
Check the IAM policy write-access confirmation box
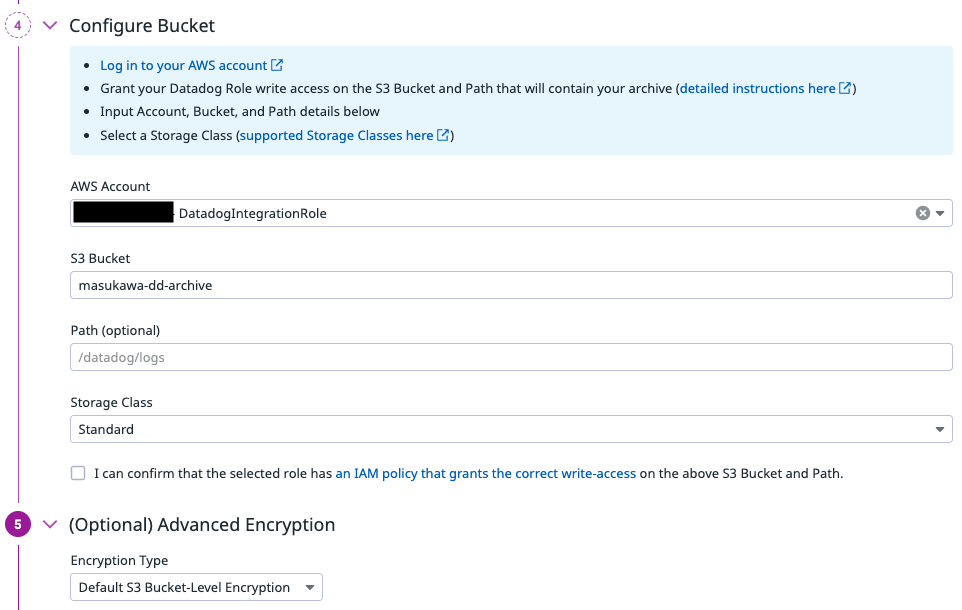78,473
